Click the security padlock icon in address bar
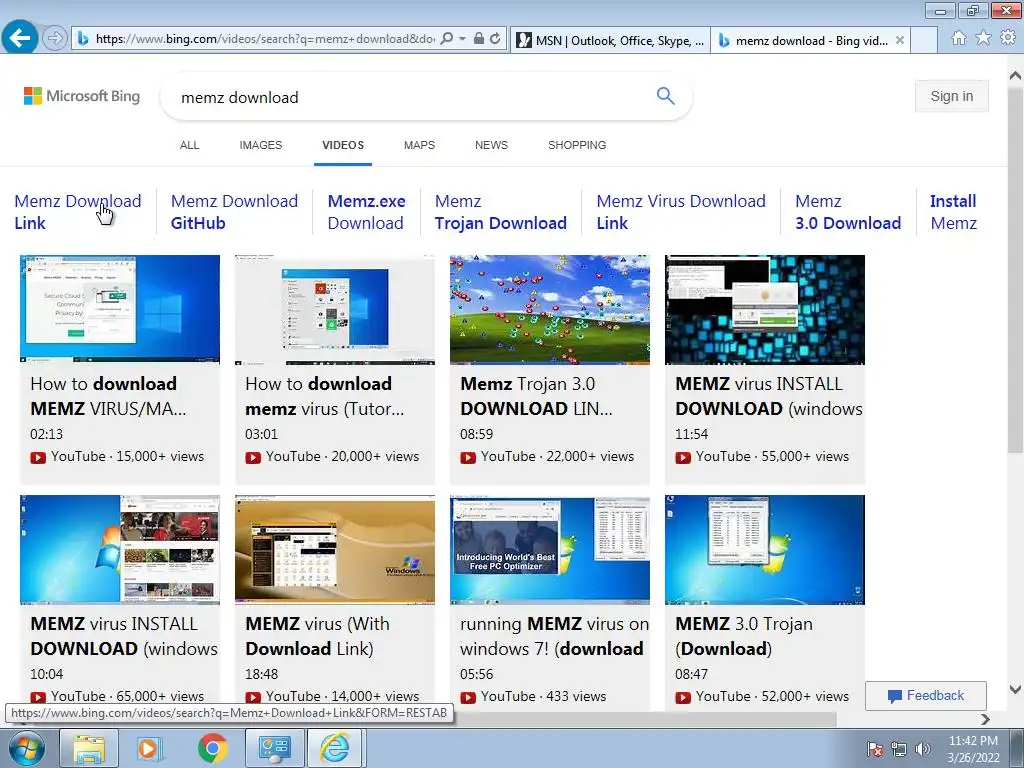1024x768 pixels. pos(479,39)
